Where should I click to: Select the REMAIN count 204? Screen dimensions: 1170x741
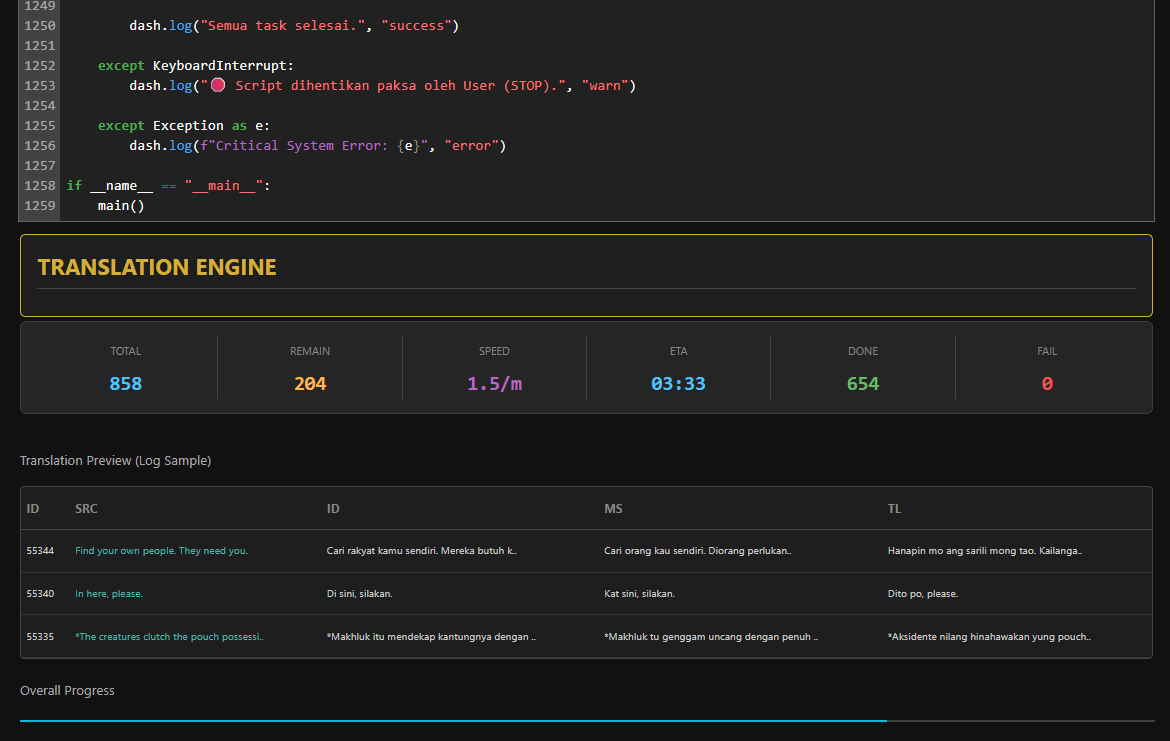[x=310, y=384]
